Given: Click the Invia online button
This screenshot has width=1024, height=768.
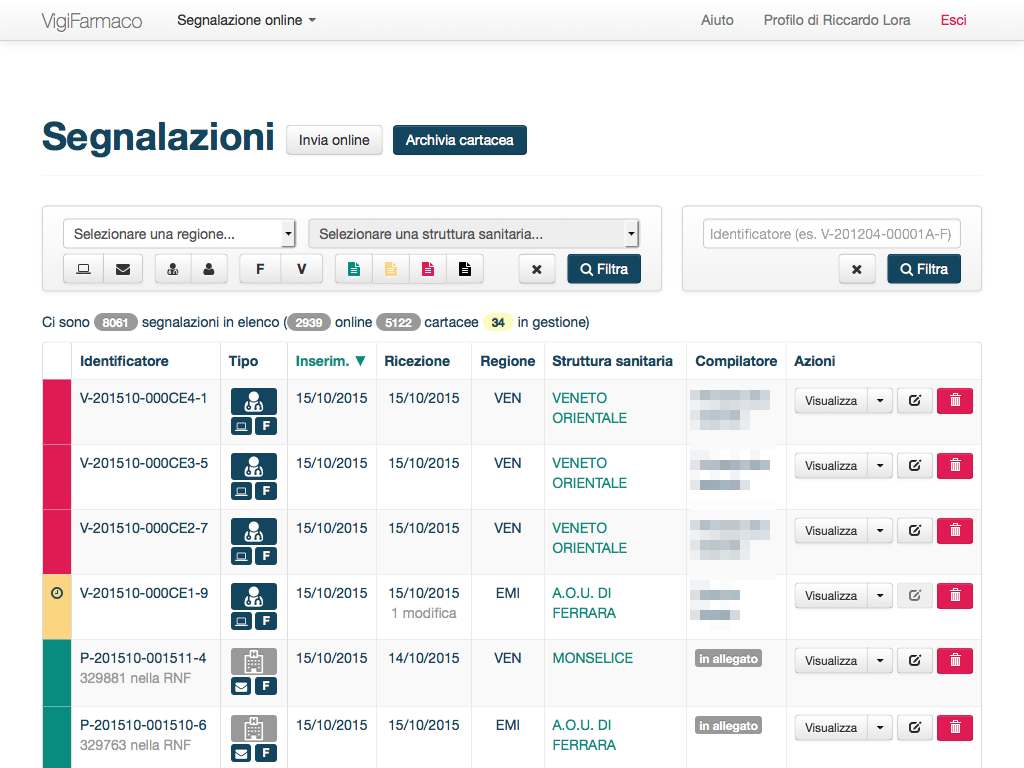Looking at the screenshot, I should pos(334,140).
